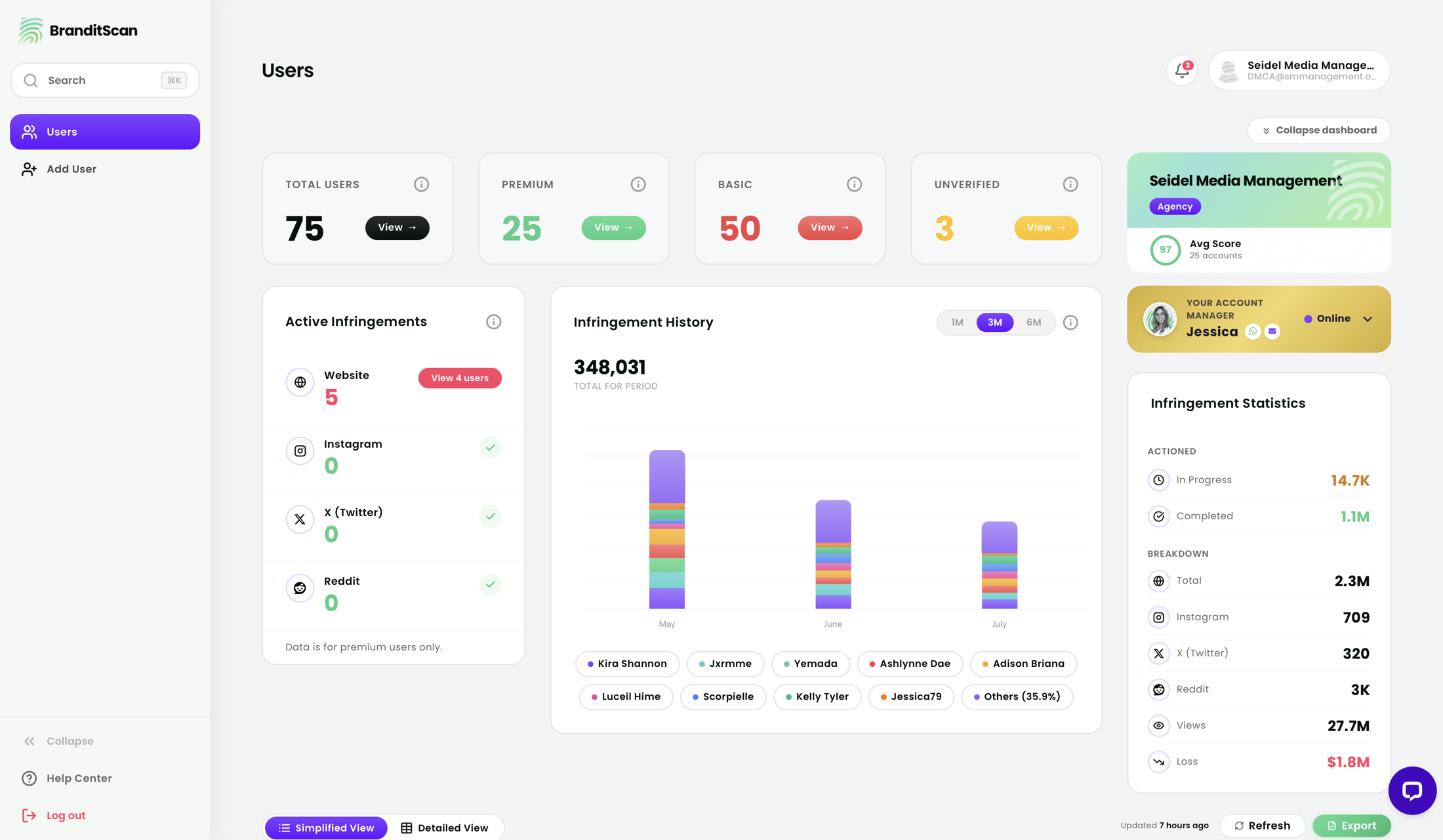Viewport: 1443px width, 840px height.
Task: View unverified users
Action: pyautogui.click(x=1046, y=228)
